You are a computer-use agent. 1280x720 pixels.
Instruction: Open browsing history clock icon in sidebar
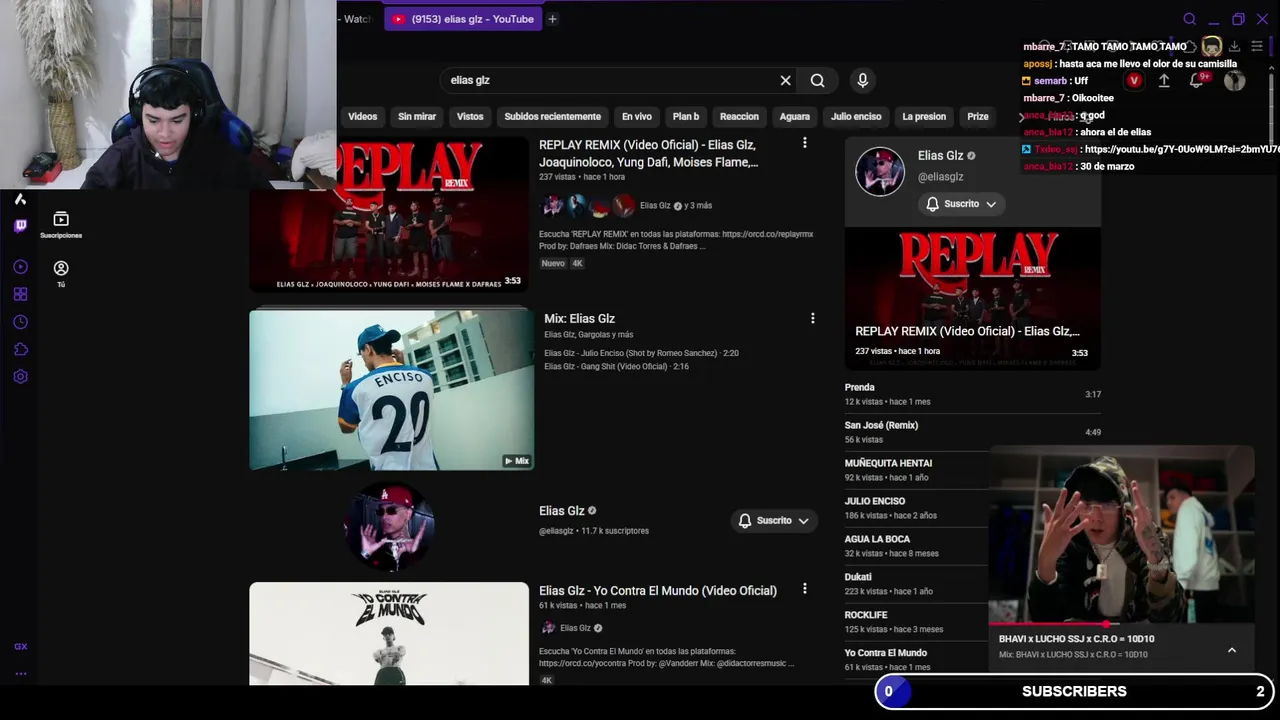point(20,322)
